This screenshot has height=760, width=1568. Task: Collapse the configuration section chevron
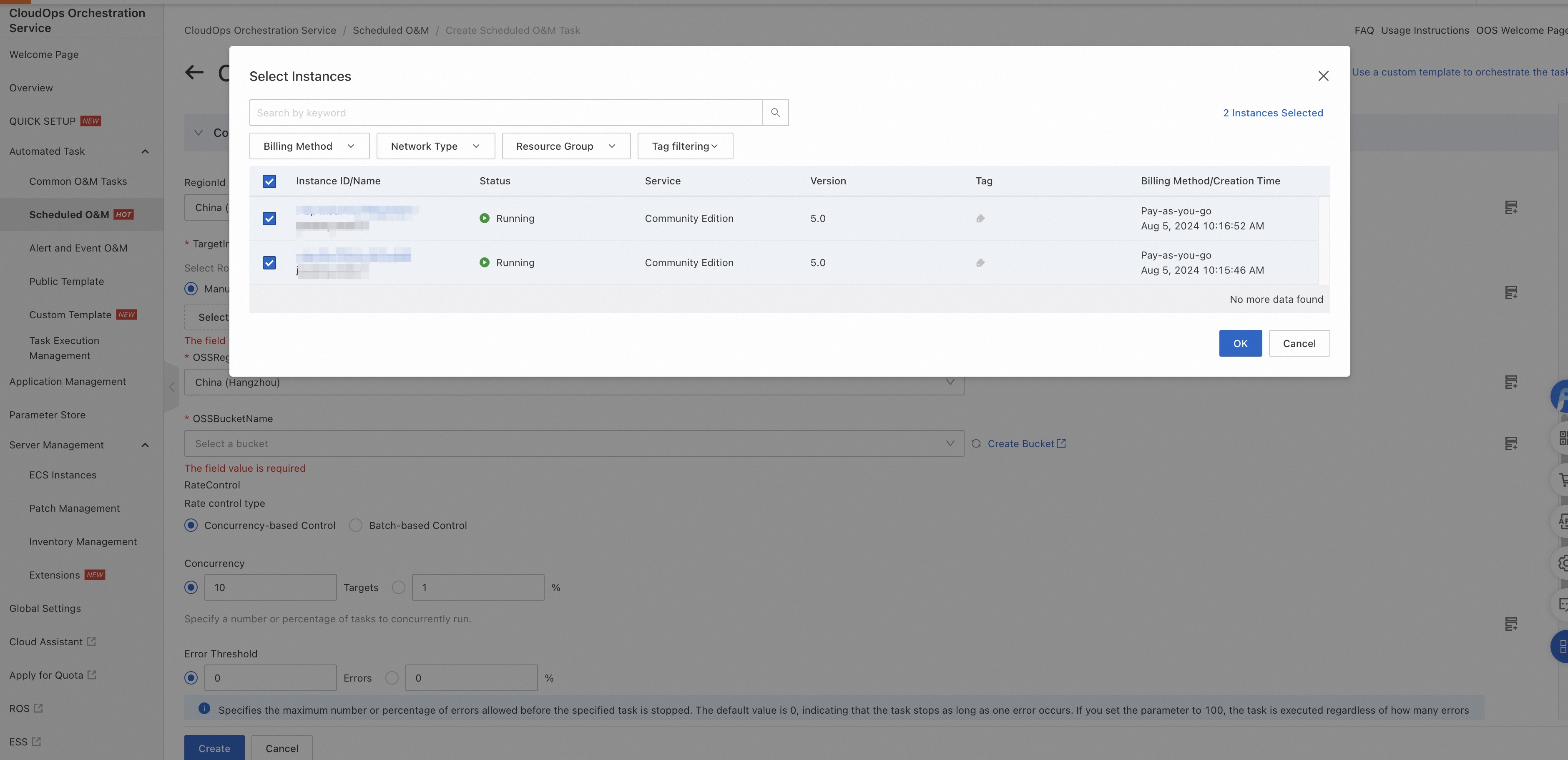point(199,133)
